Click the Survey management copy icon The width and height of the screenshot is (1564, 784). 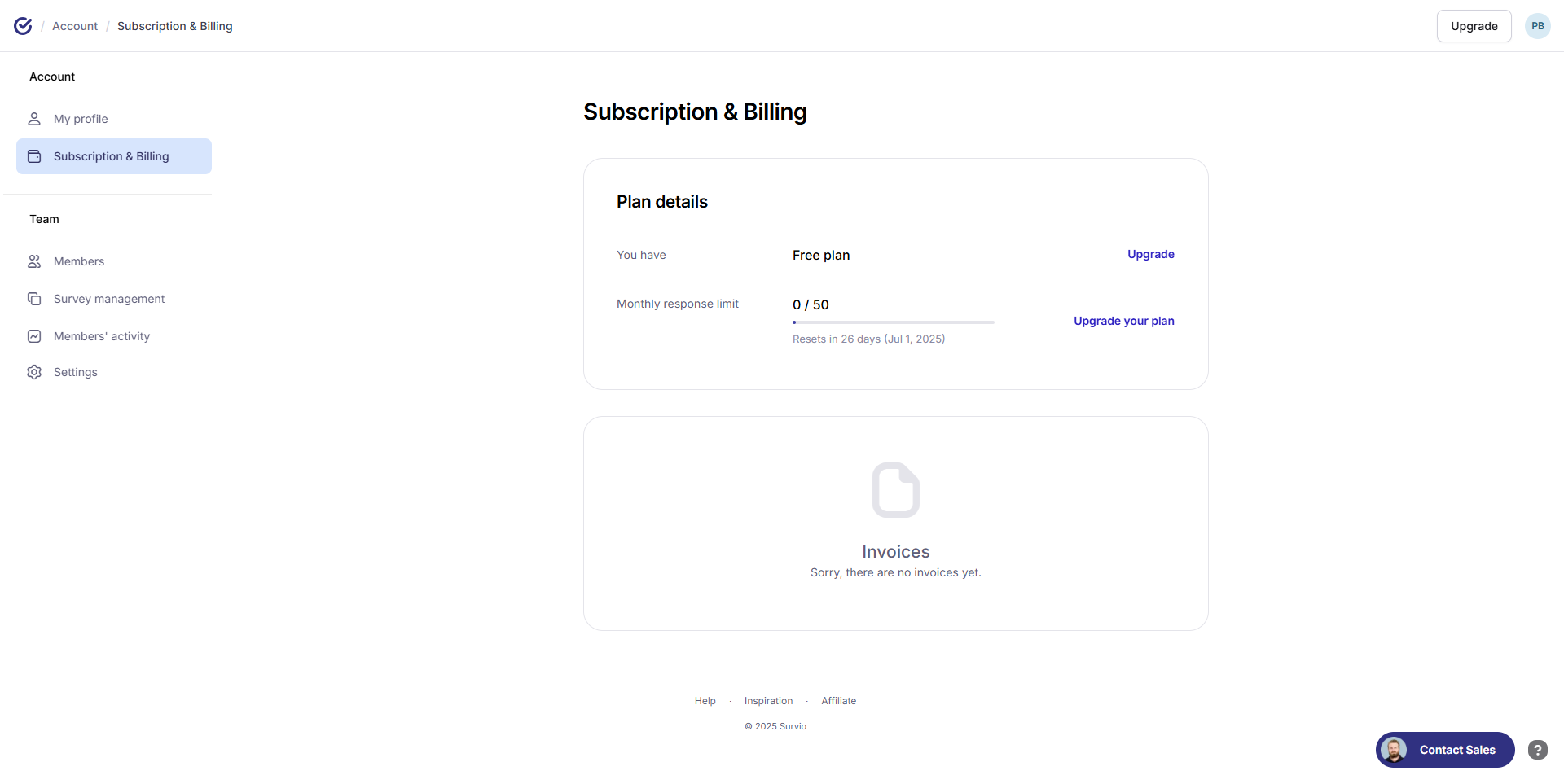[x=34, y=299]
